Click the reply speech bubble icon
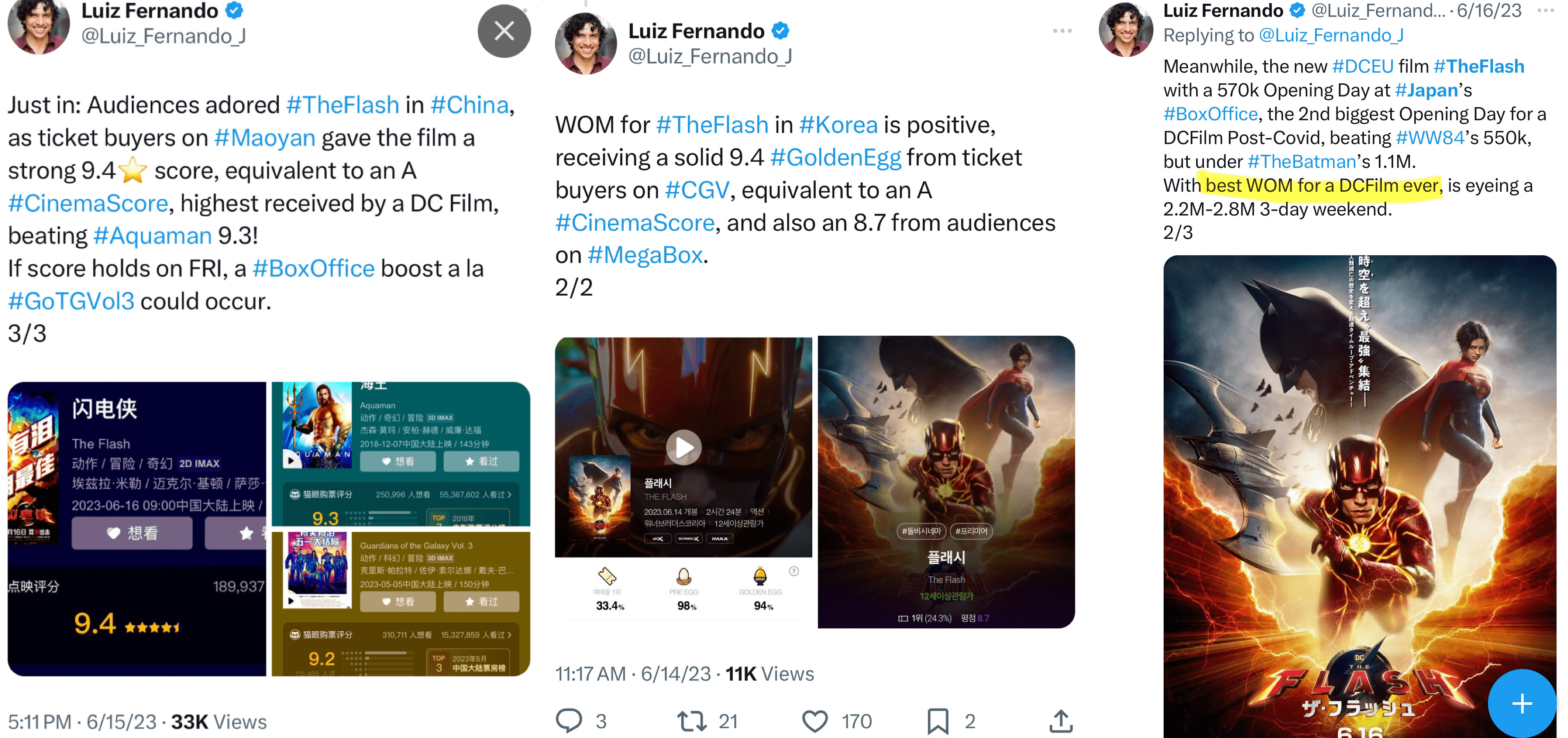The image size is (1568, 738). [x=569, y=720]
